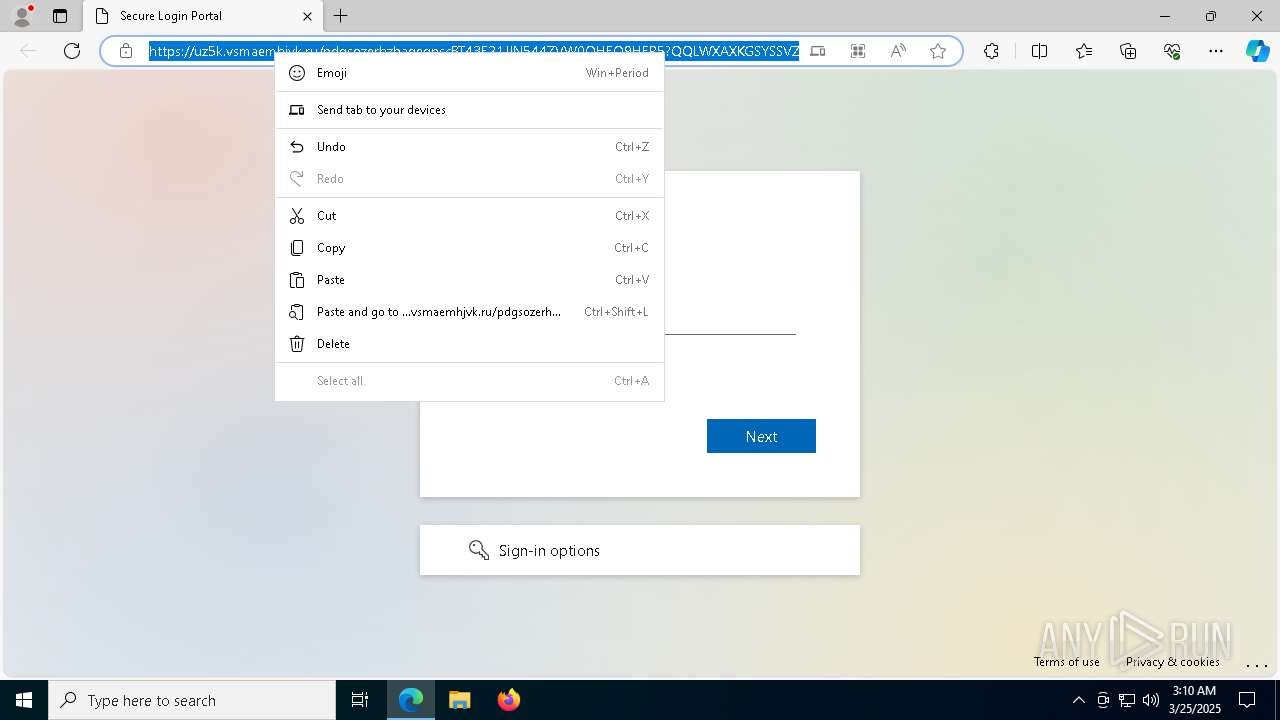Open the clock showing 3:10 AM
Screen dimensions: 1280x720
tap(1193, 700)
